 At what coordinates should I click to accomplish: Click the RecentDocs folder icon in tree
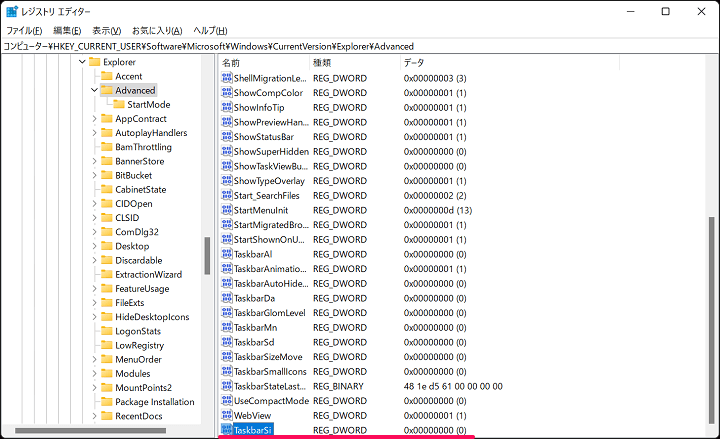(x=107, y=416)
